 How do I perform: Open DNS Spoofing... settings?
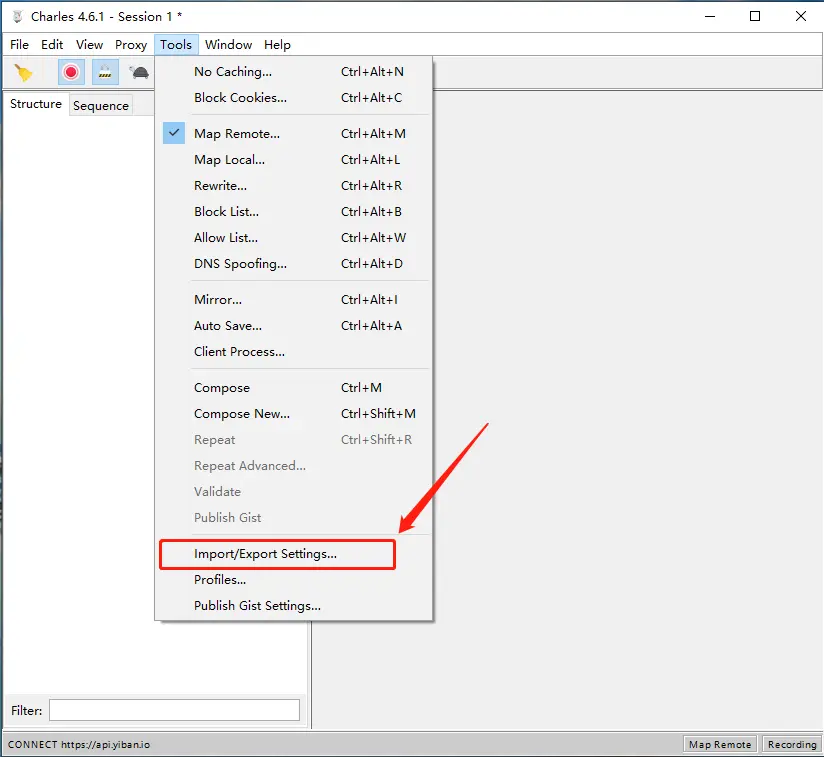pyautogui.click(x=294, y=264)
